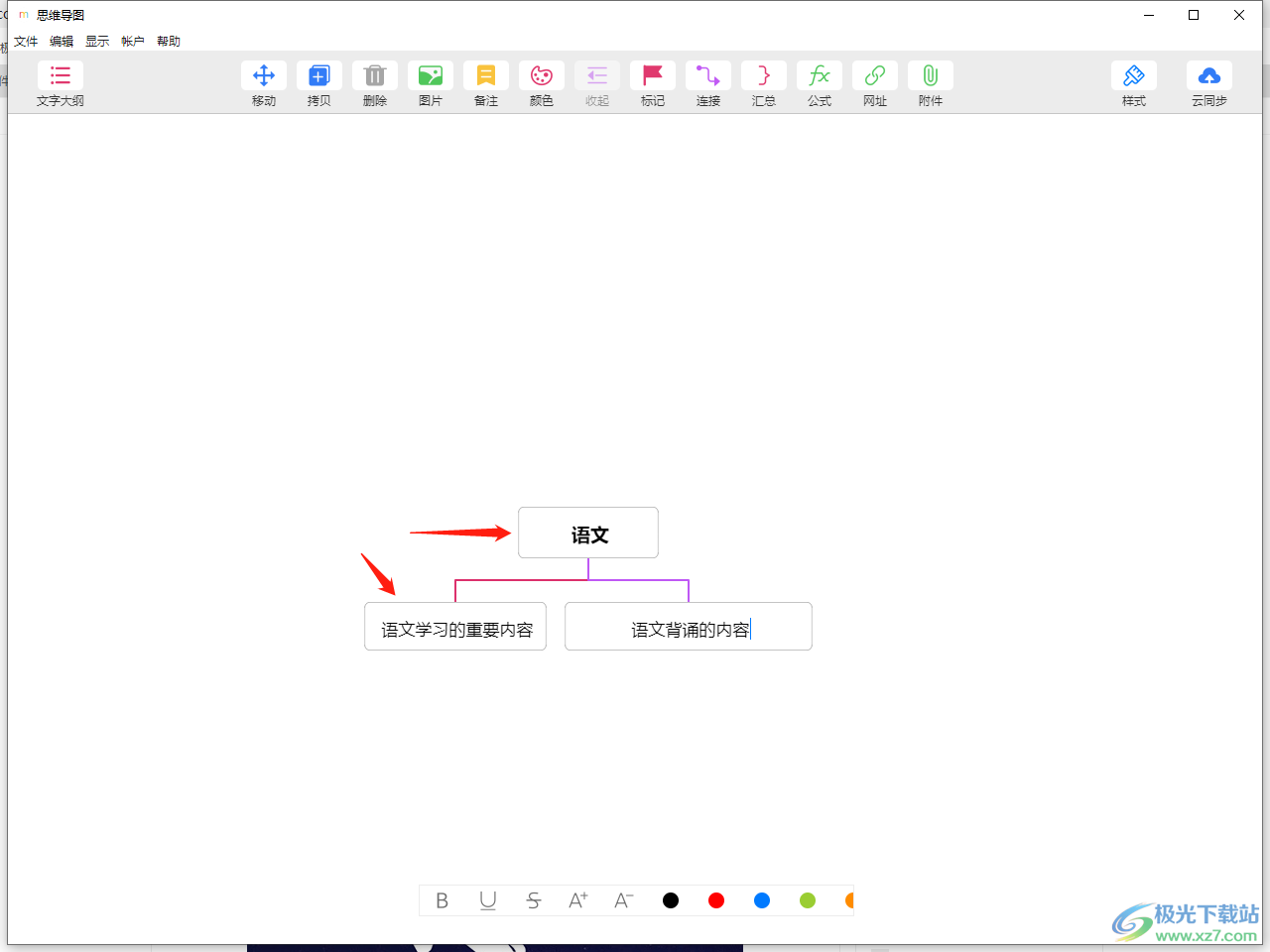Add a 标记 flag marker
1270x952 pixels.
653,84
